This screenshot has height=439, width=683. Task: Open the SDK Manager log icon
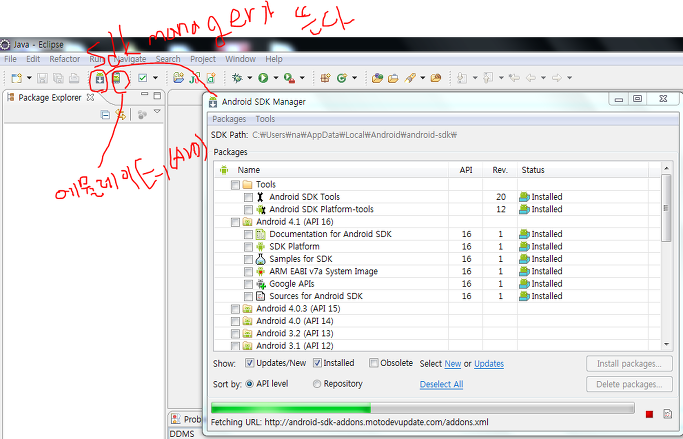tap(667, 414)
